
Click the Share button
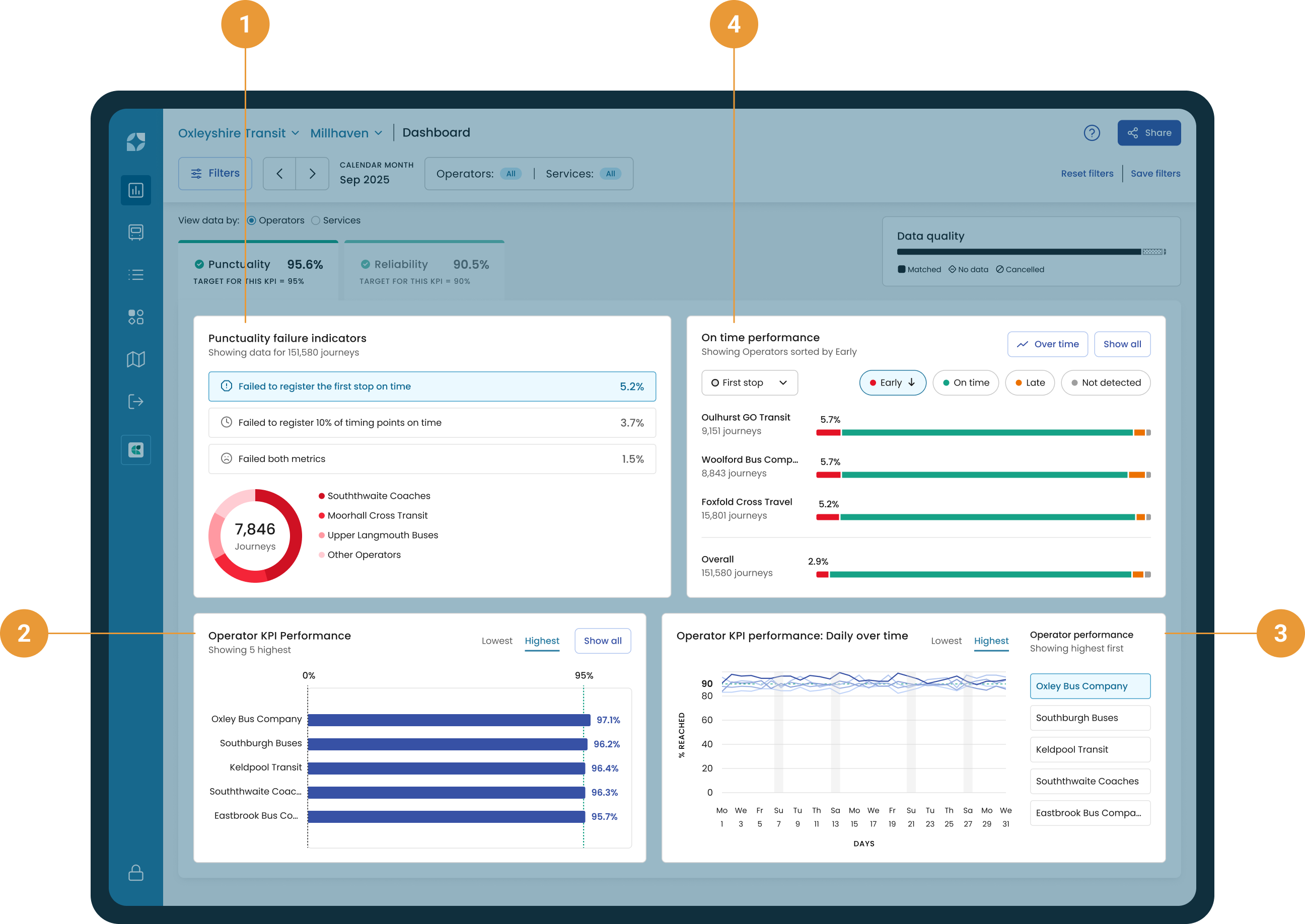point(1148,133)
